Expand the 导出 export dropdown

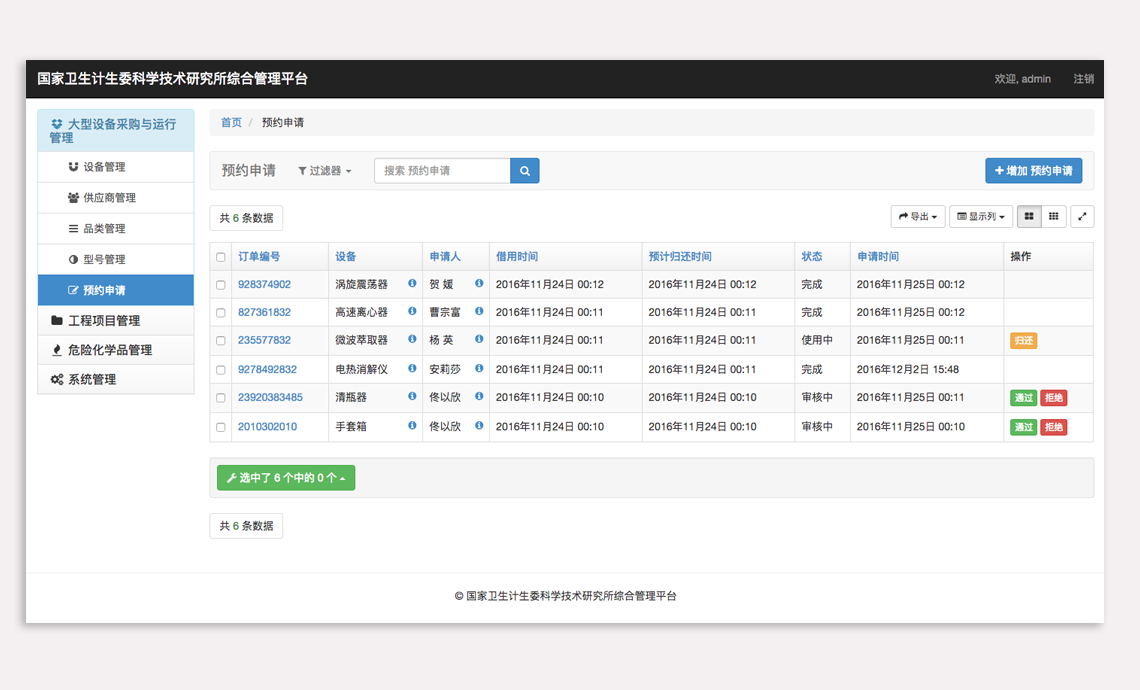click(917, 217)
